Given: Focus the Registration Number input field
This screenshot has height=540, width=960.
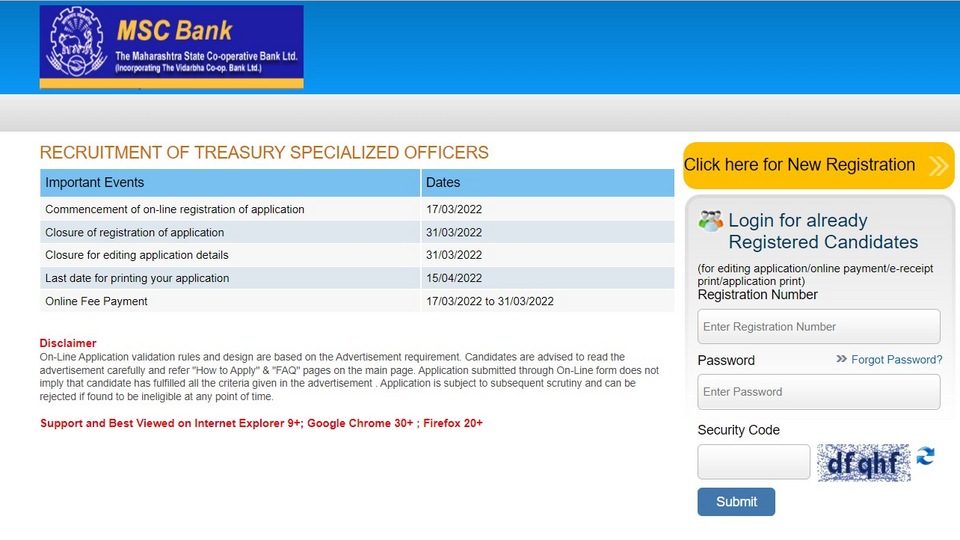Looking at the screenshot, I should click(819, 326).
